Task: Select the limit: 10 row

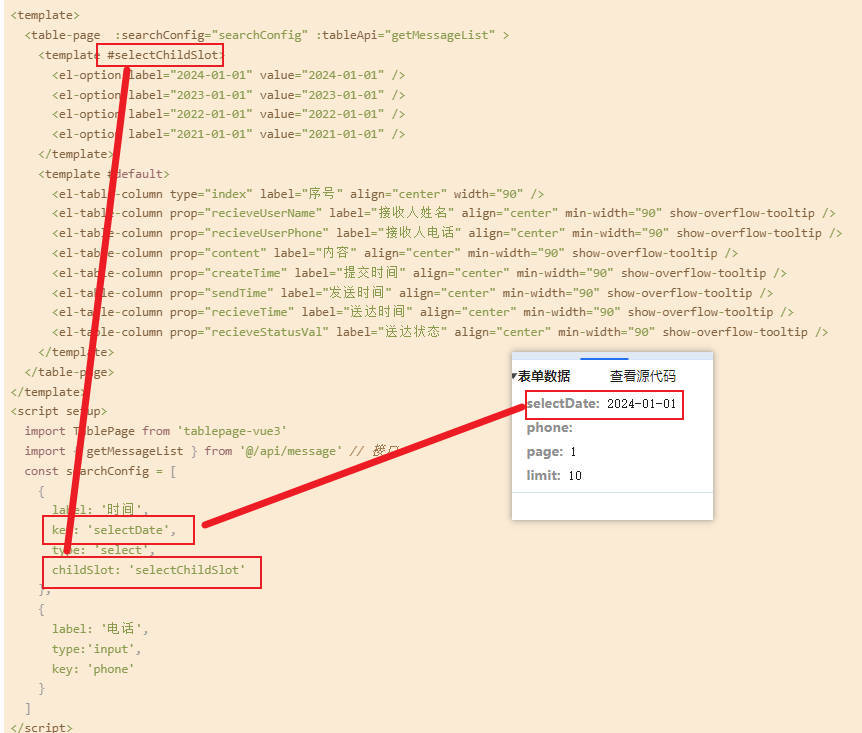Action: pos(554,476)
